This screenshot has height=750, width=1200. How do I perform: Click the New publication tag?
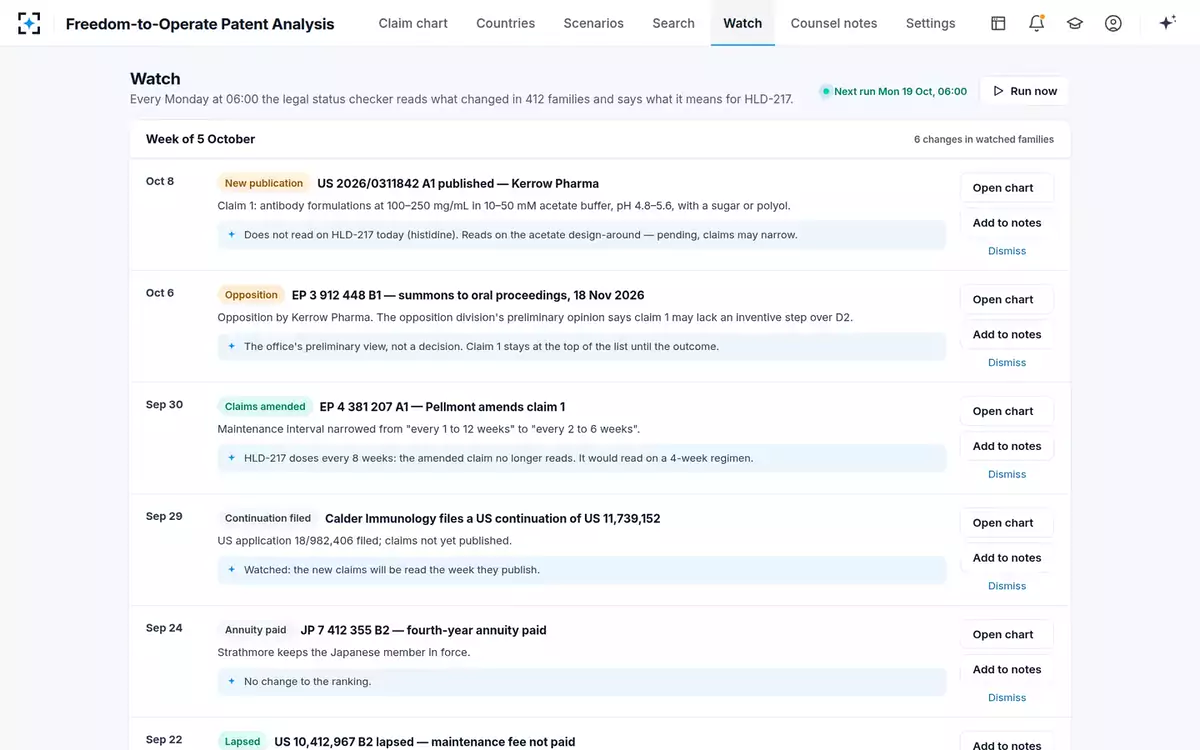(x=264, y=183)
